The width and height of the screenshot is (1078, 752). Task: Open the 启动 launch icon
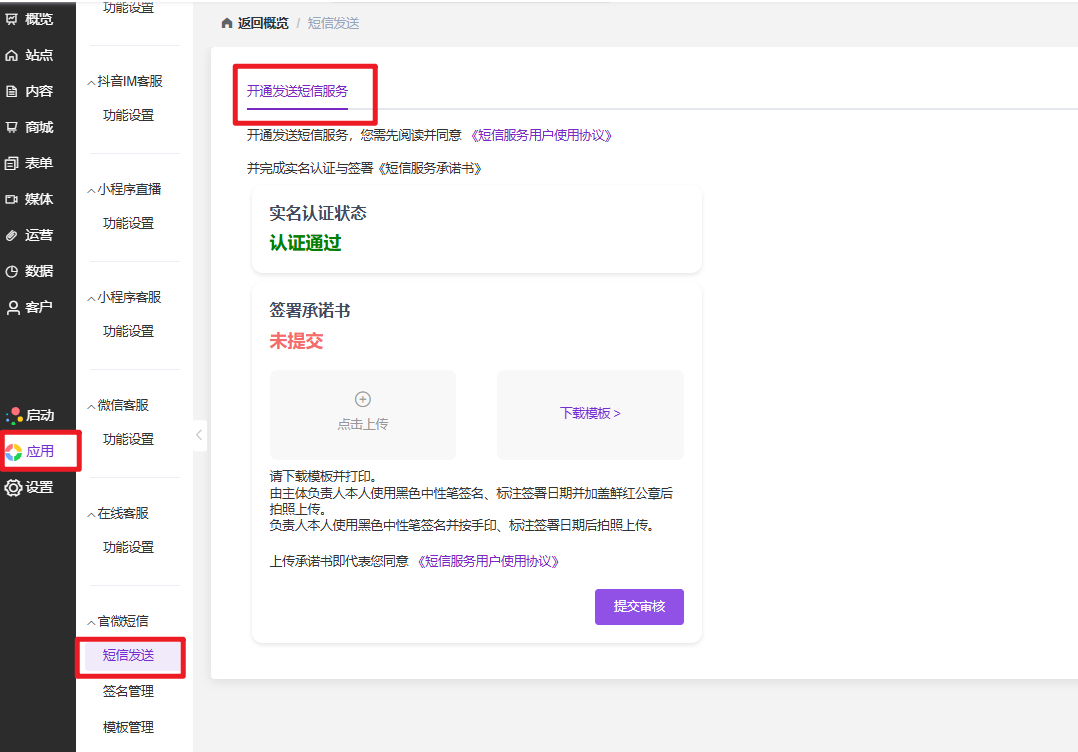pyautogui.click(x=13, y=415)
